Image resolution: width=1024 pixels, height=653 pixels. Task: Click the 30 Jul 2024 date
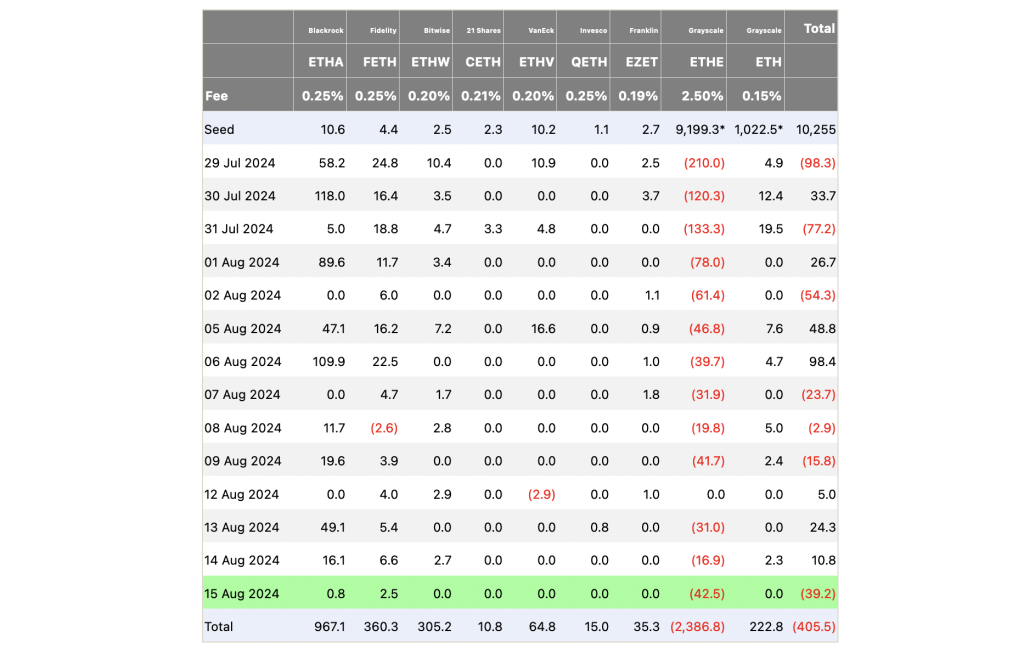coord(240,196)
